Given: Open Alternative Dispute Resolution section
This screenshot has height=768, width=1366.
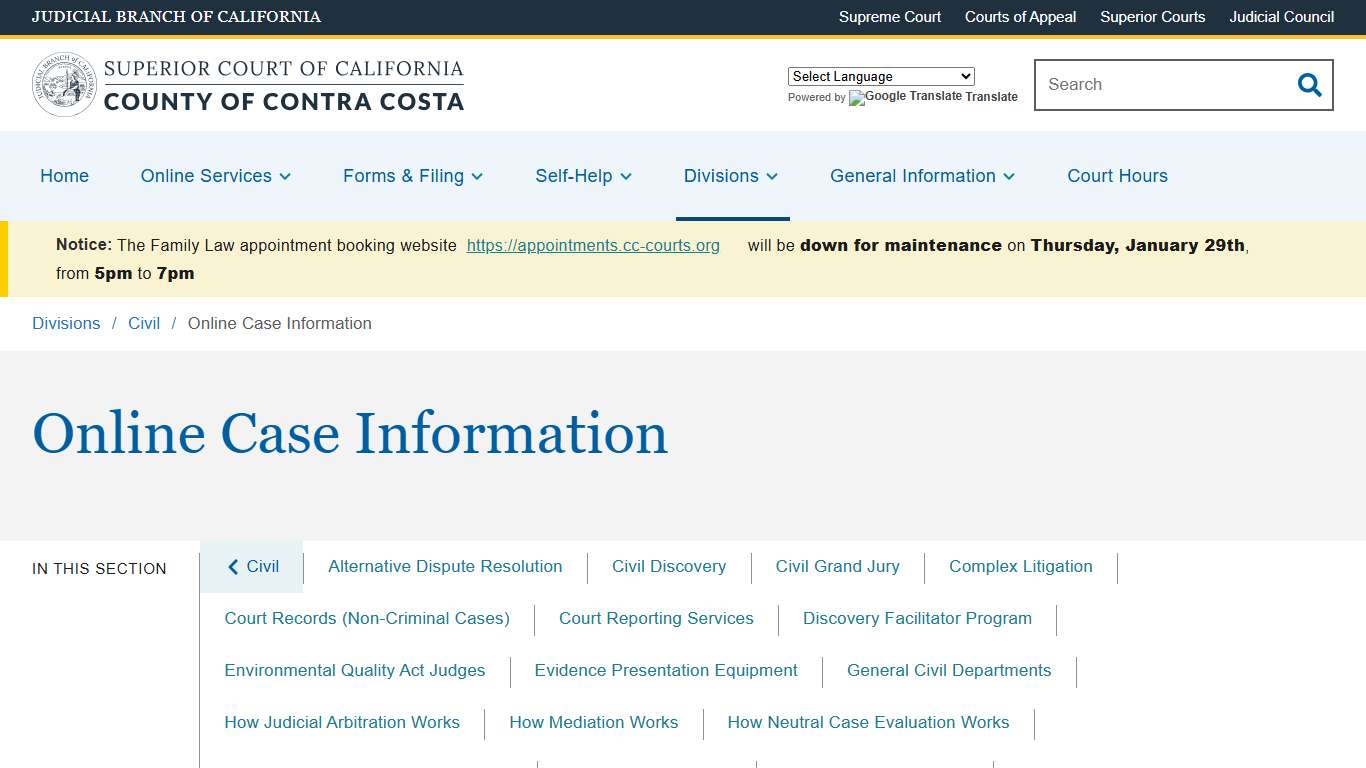Looking at the screenshot, I should tap(445, 566).
